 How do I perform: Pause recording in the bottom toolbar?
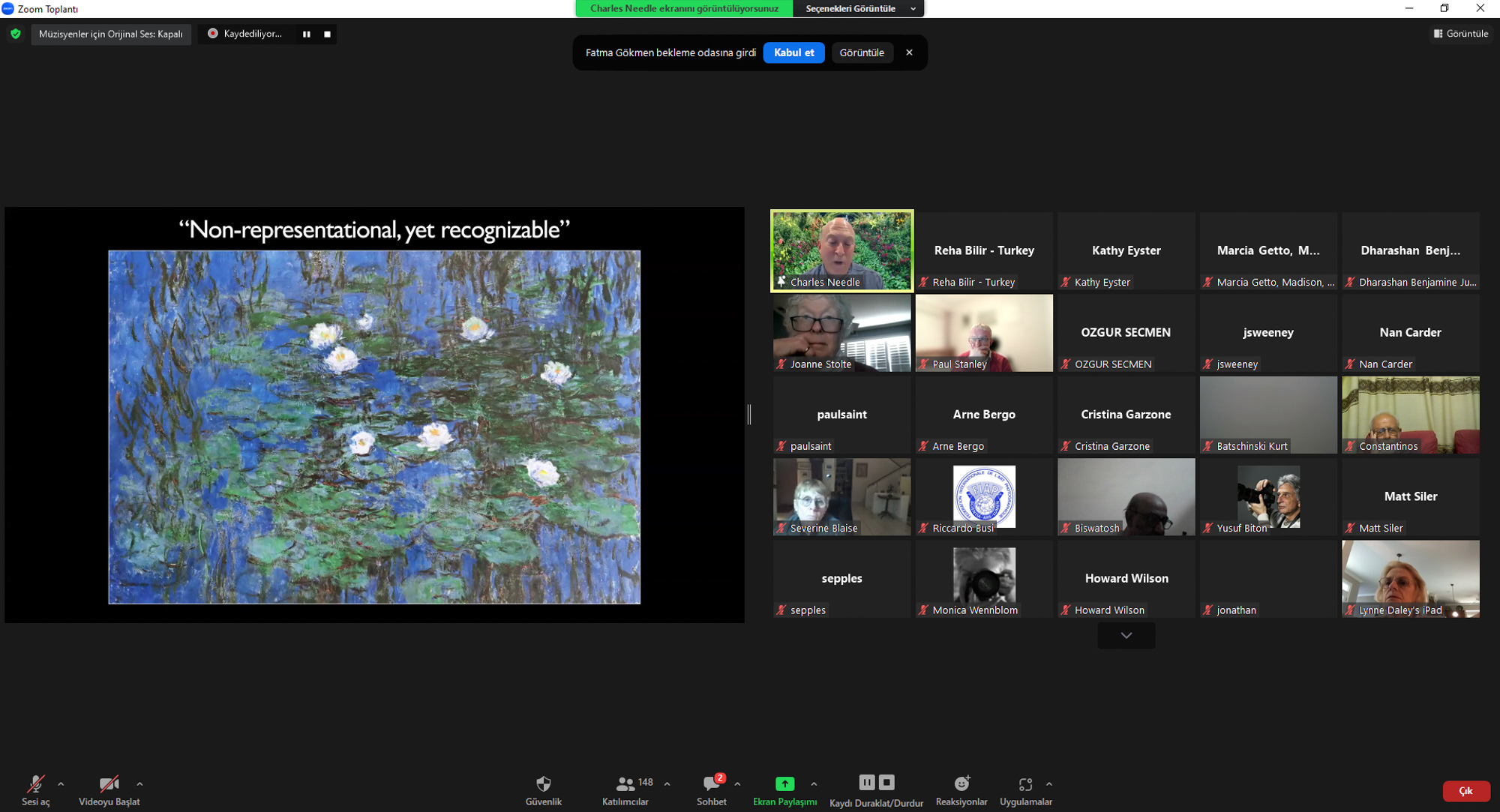(x=867, y=782)
